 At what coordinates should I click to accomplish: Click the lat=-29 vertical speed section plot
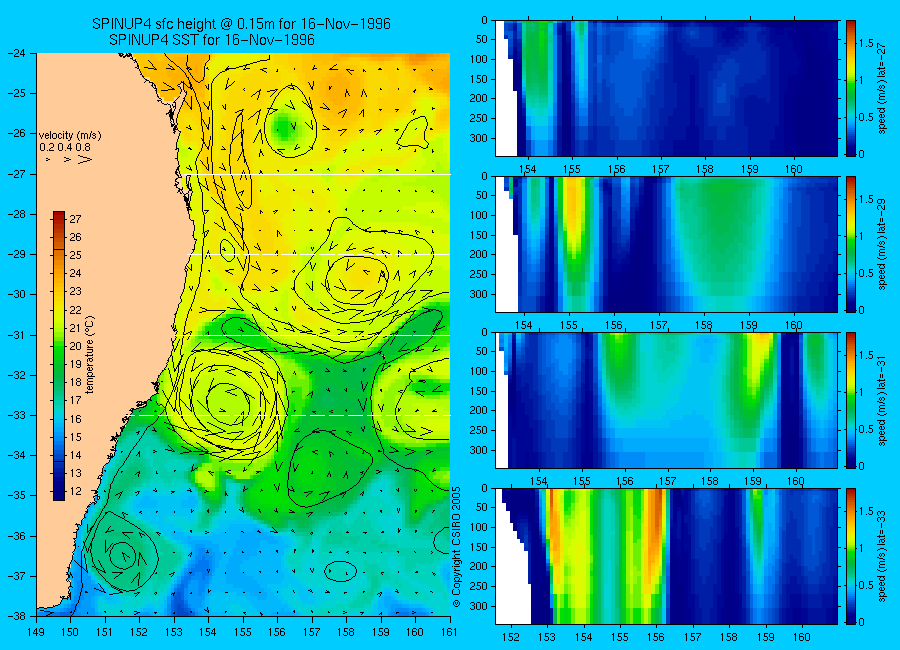coord(666,244)
